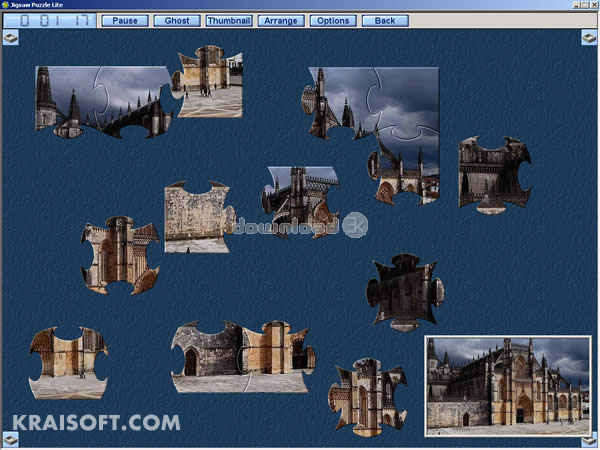This screenshot has width=600, height=450.
Task: Select the reference thumbnail image of the monastery
Action: click(x=508, y=386)
